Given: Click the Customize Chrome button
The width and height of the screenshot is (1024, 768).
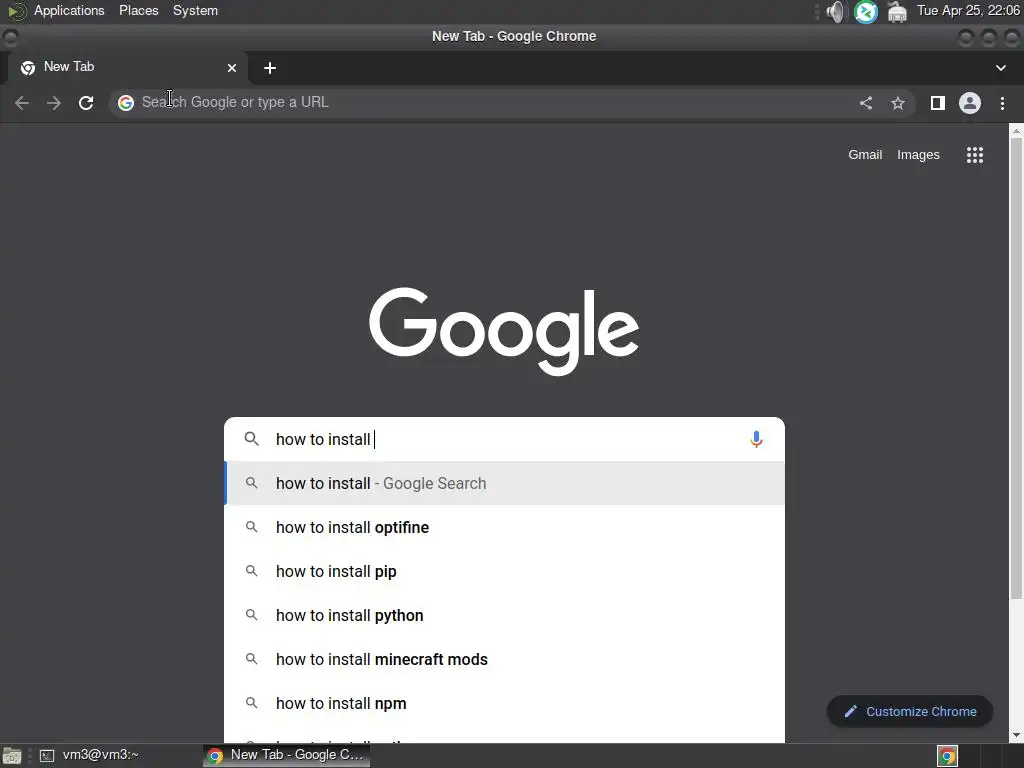Looking at the screenshot, I should click(x=910, y=711).
